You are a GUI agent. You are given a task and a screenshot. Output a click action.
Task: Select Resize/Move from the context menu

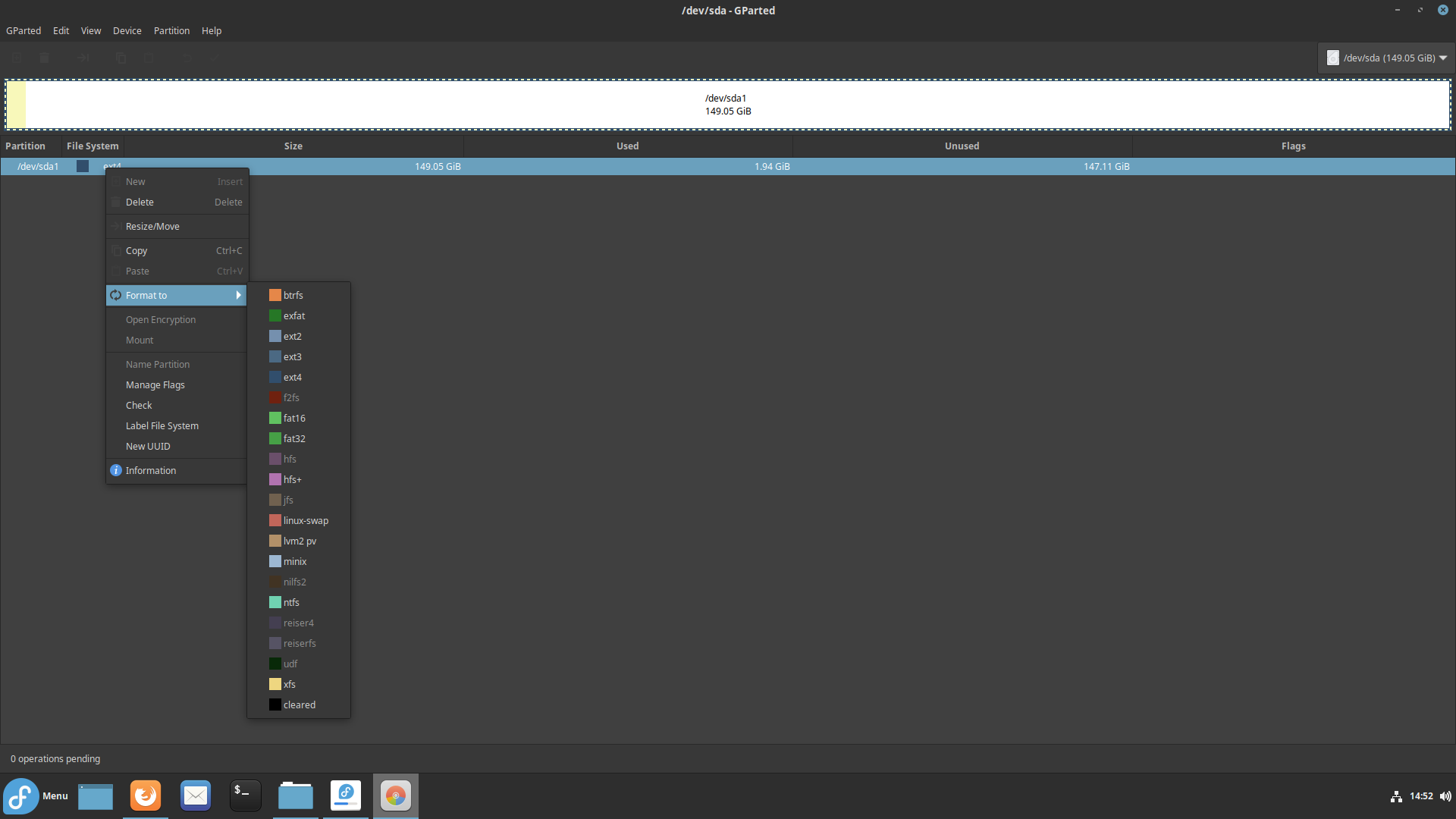tap(177, 227)
